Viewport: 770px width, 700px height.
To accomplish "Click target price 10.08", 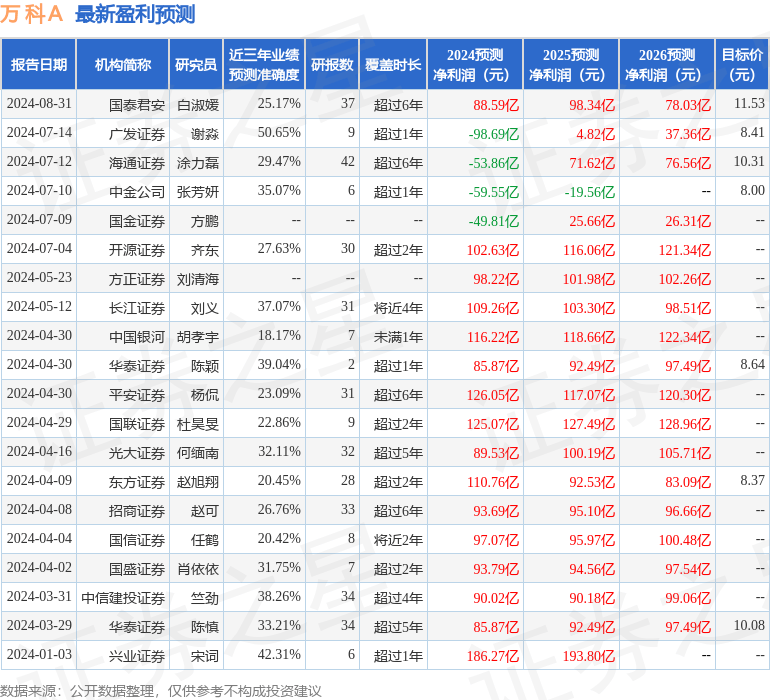I will (x=749, y=625).
